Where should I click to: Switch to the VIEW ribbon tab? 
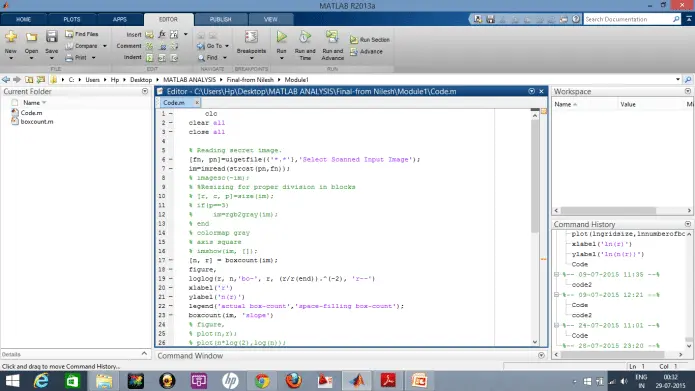pos(270,20)
